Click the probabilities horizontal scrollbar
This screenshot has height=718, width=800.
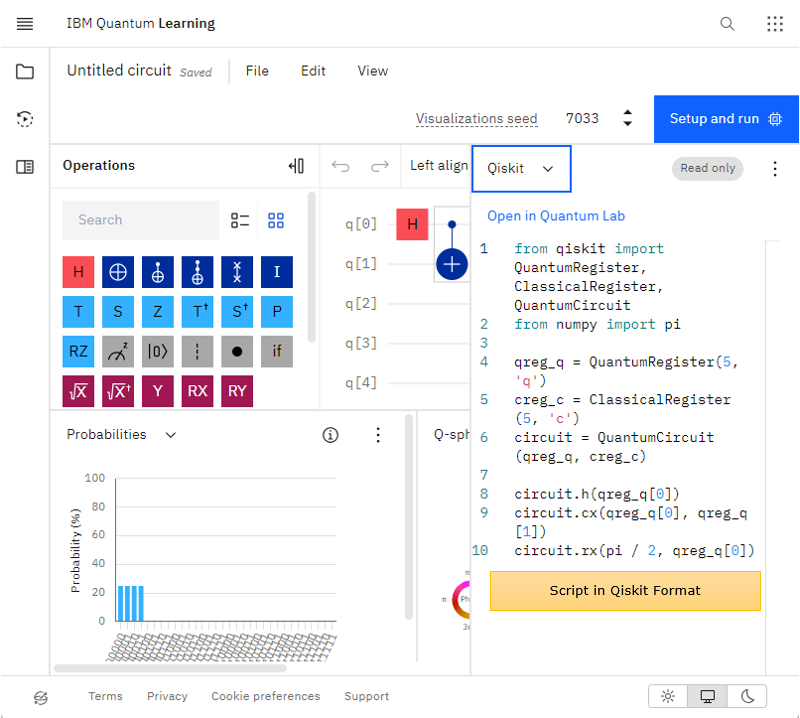[x=170, y=668]
